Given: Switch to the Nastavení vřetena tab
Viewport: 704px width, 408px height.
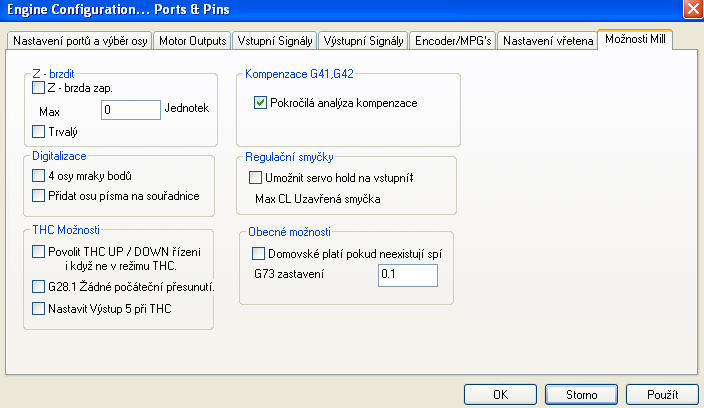Looking at the screenshot, I should point(547,41).
